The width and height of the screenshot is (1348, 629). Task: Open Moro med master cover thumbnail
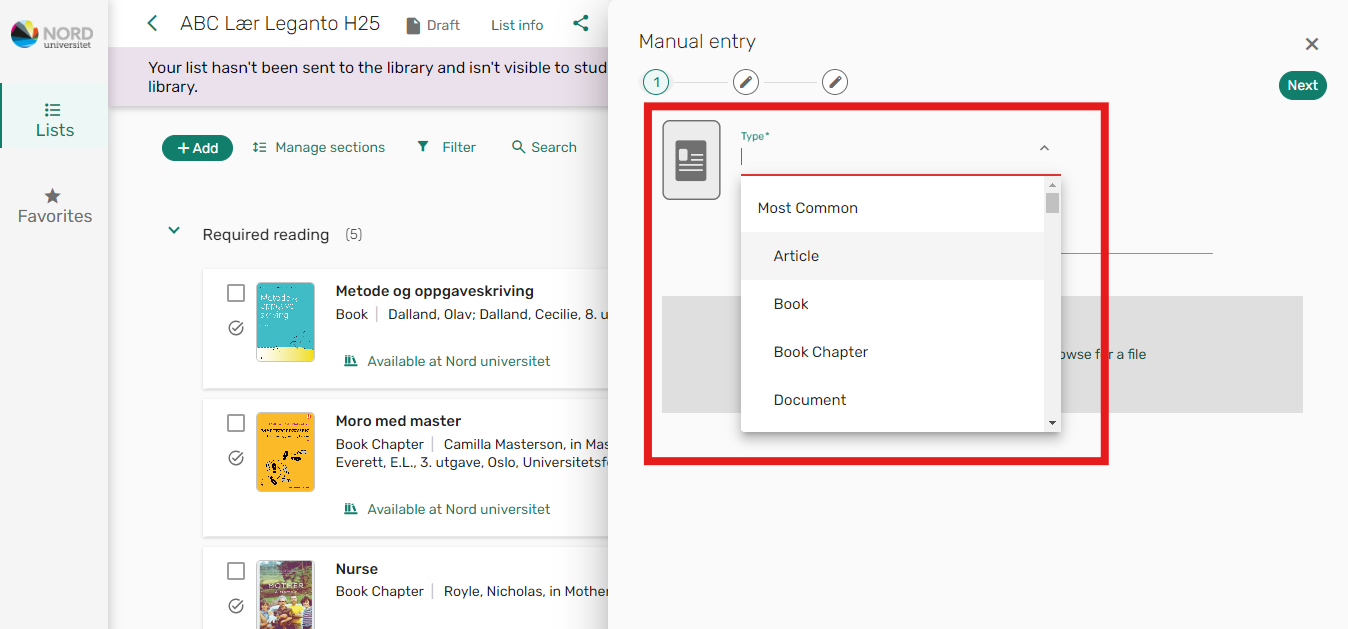285,452
